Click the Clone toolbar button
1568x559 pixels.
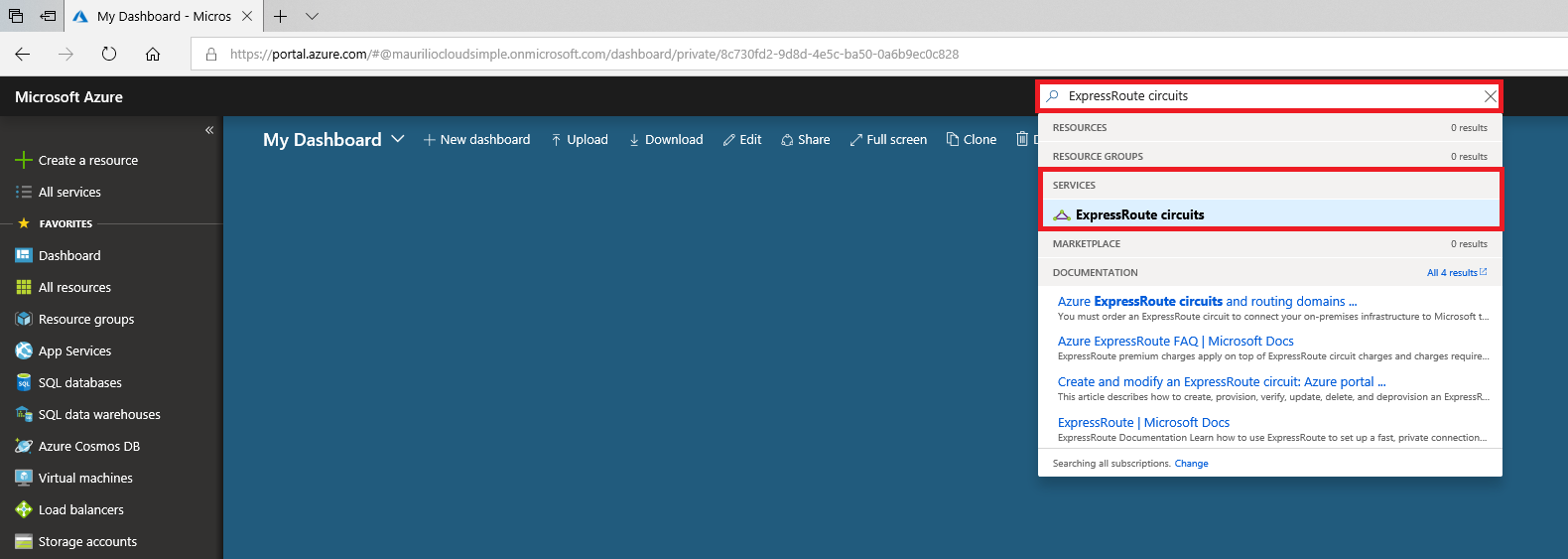(972, 140)
